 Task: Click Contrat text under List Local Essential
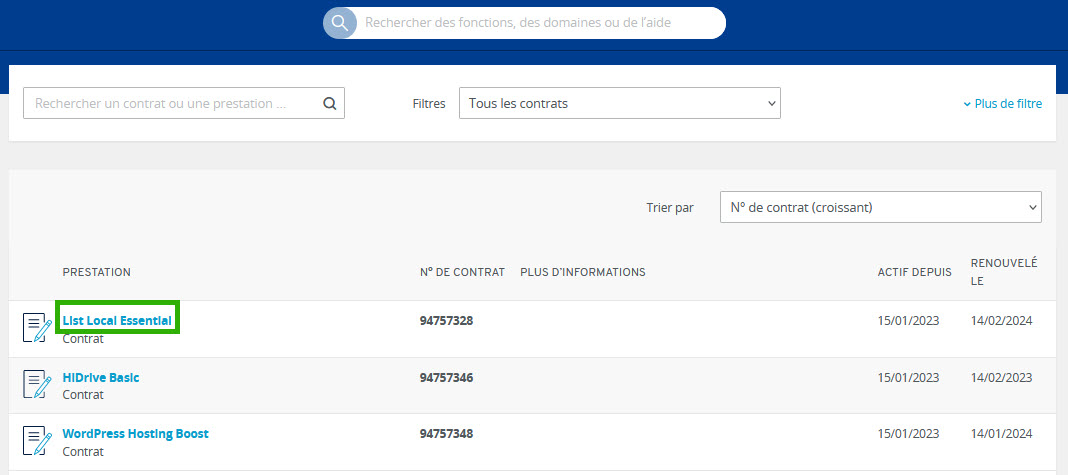[83, 339]
